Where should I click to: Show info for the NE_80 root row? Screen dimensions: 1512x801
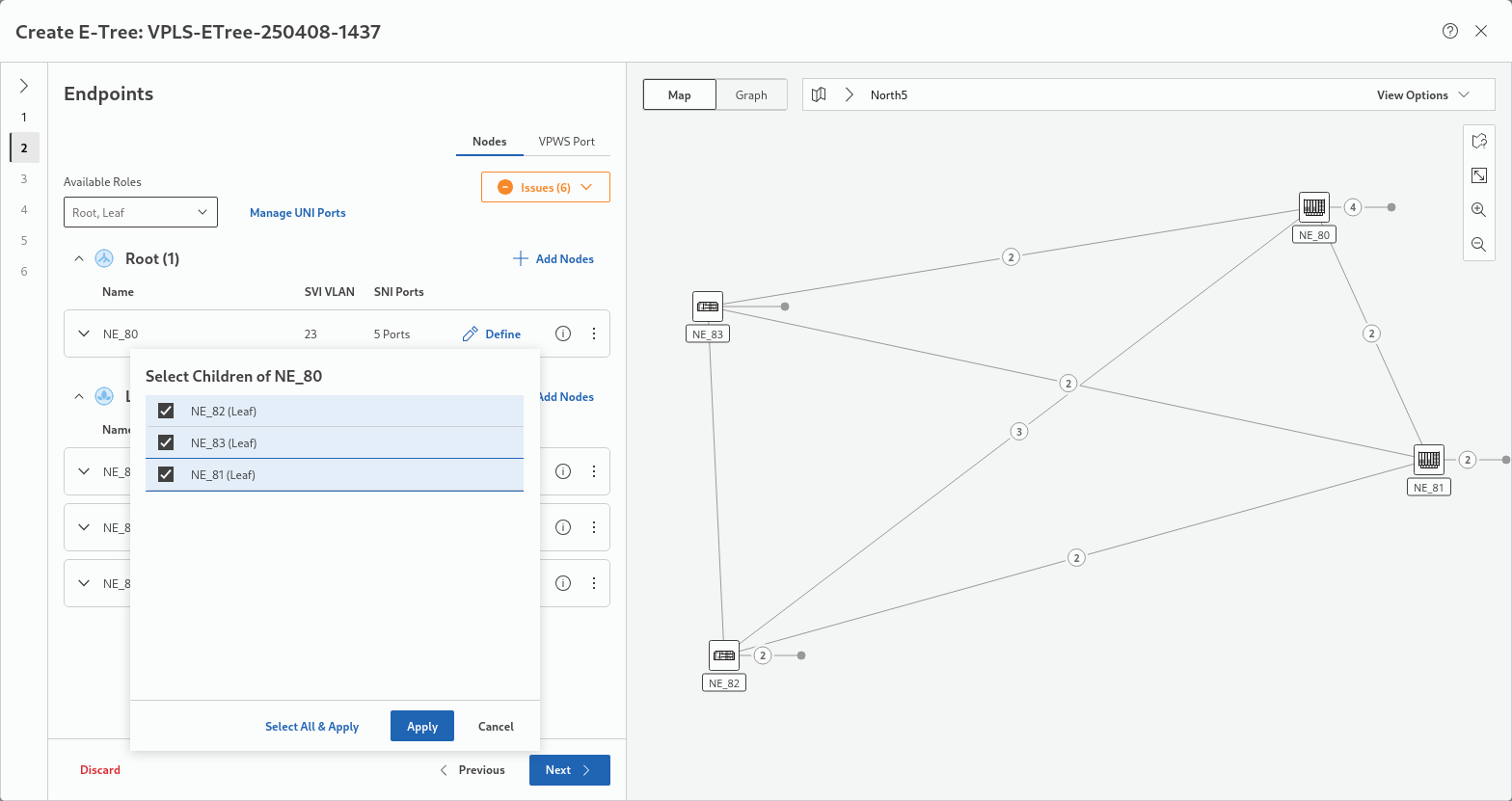[564, 334]
